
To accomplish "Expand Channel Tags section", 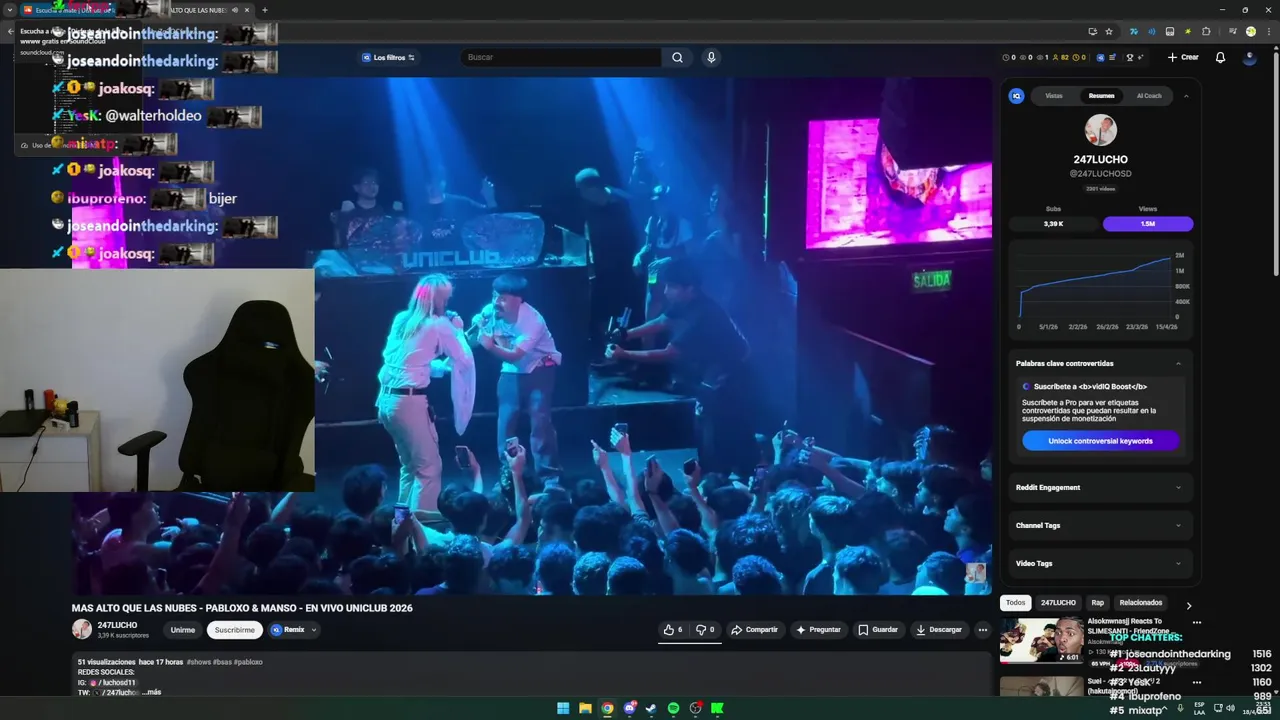I will (x=1100, y=525).
